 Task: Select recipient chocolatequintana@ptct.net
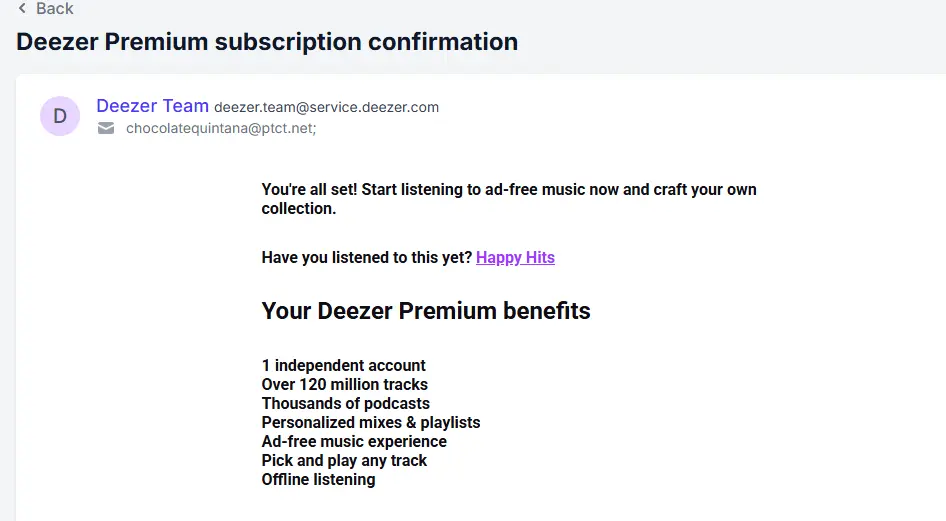[221, 128]
